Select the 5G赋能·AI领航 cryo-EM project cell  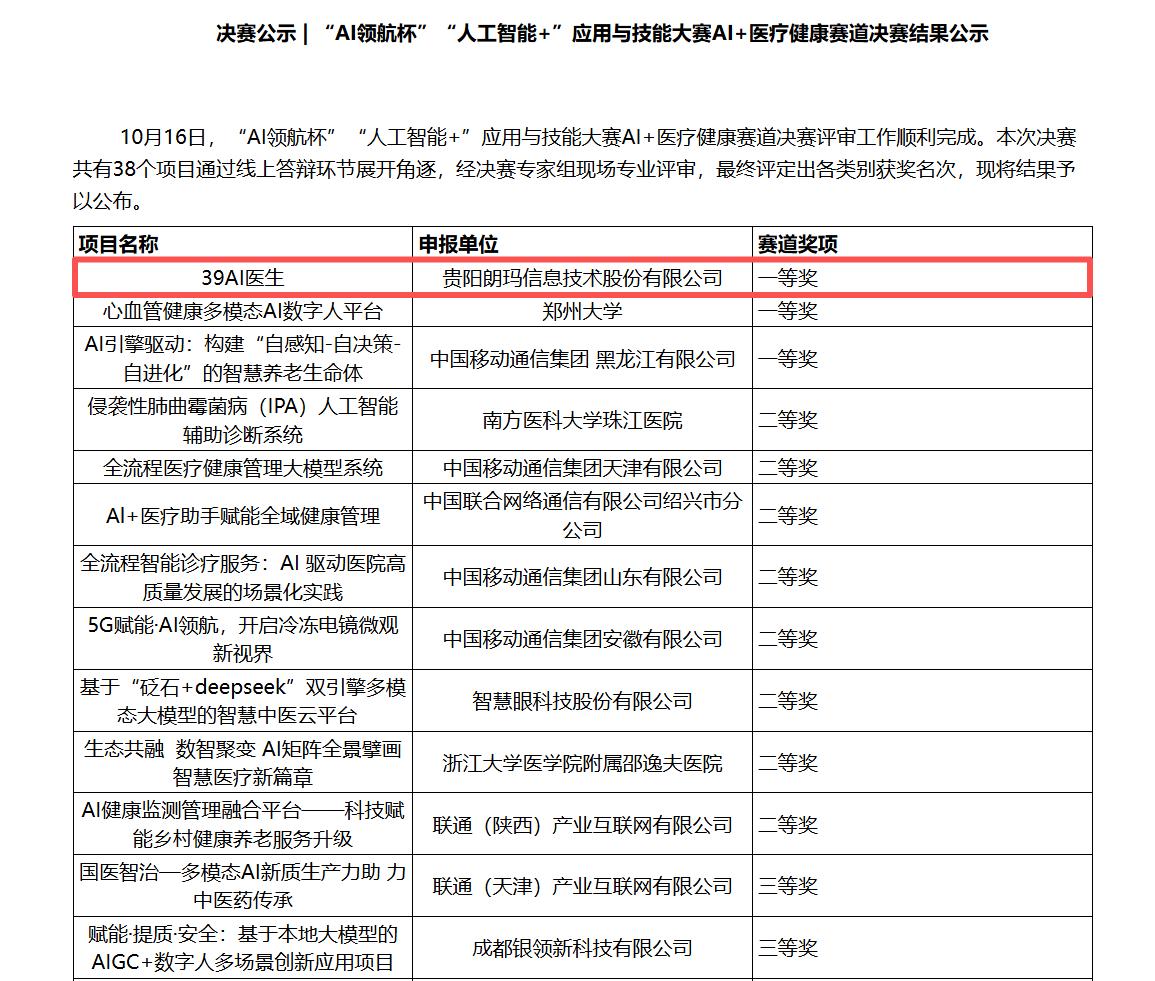[x=243, y=639]
